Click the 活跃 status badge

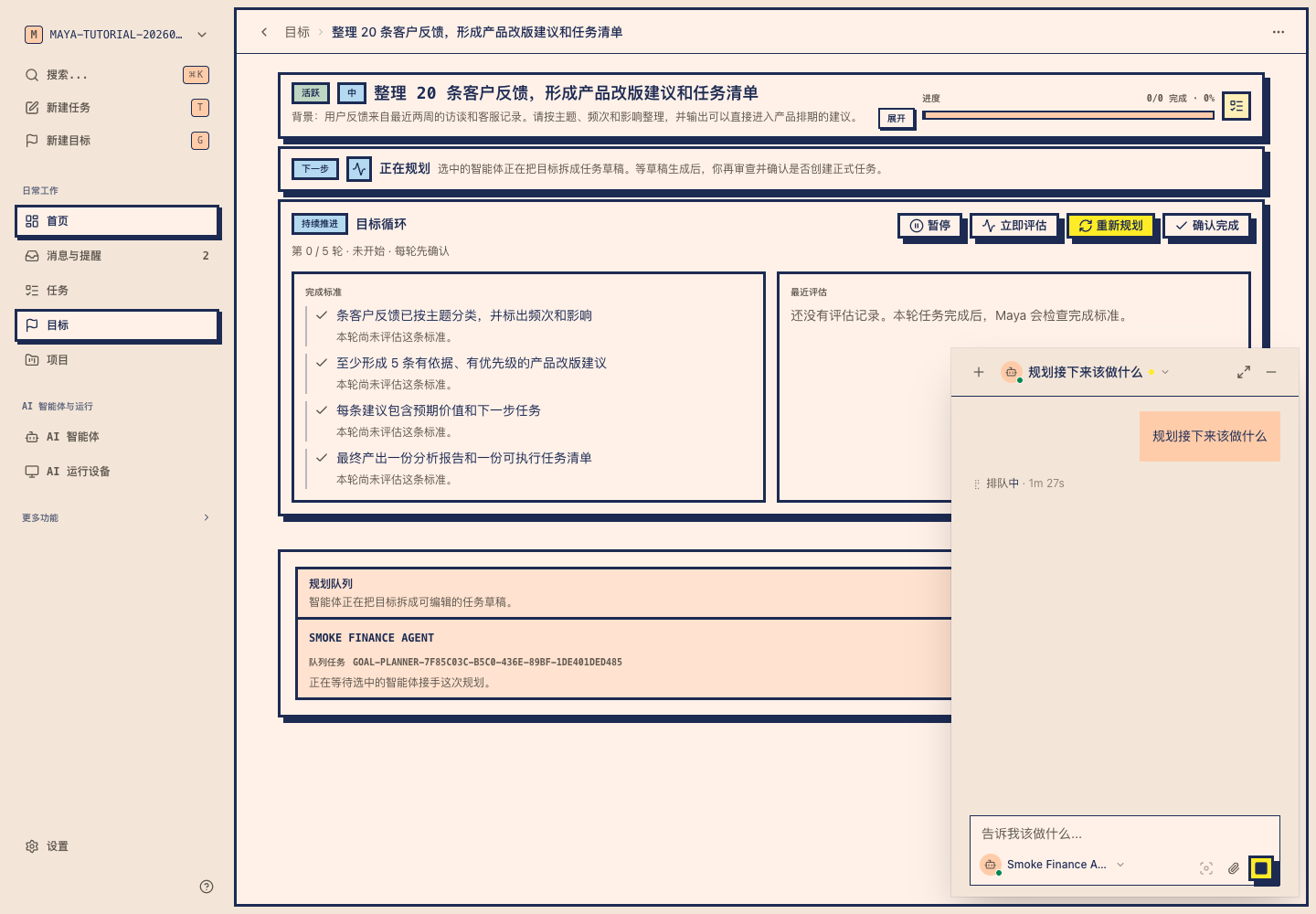point(311,93)
